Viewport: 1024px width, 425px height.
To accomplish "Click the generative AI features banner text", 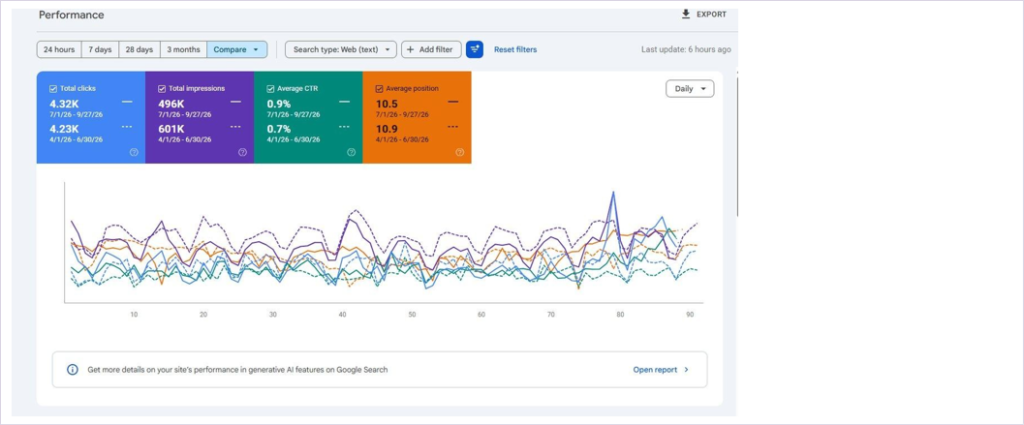I will pos(238,370).
